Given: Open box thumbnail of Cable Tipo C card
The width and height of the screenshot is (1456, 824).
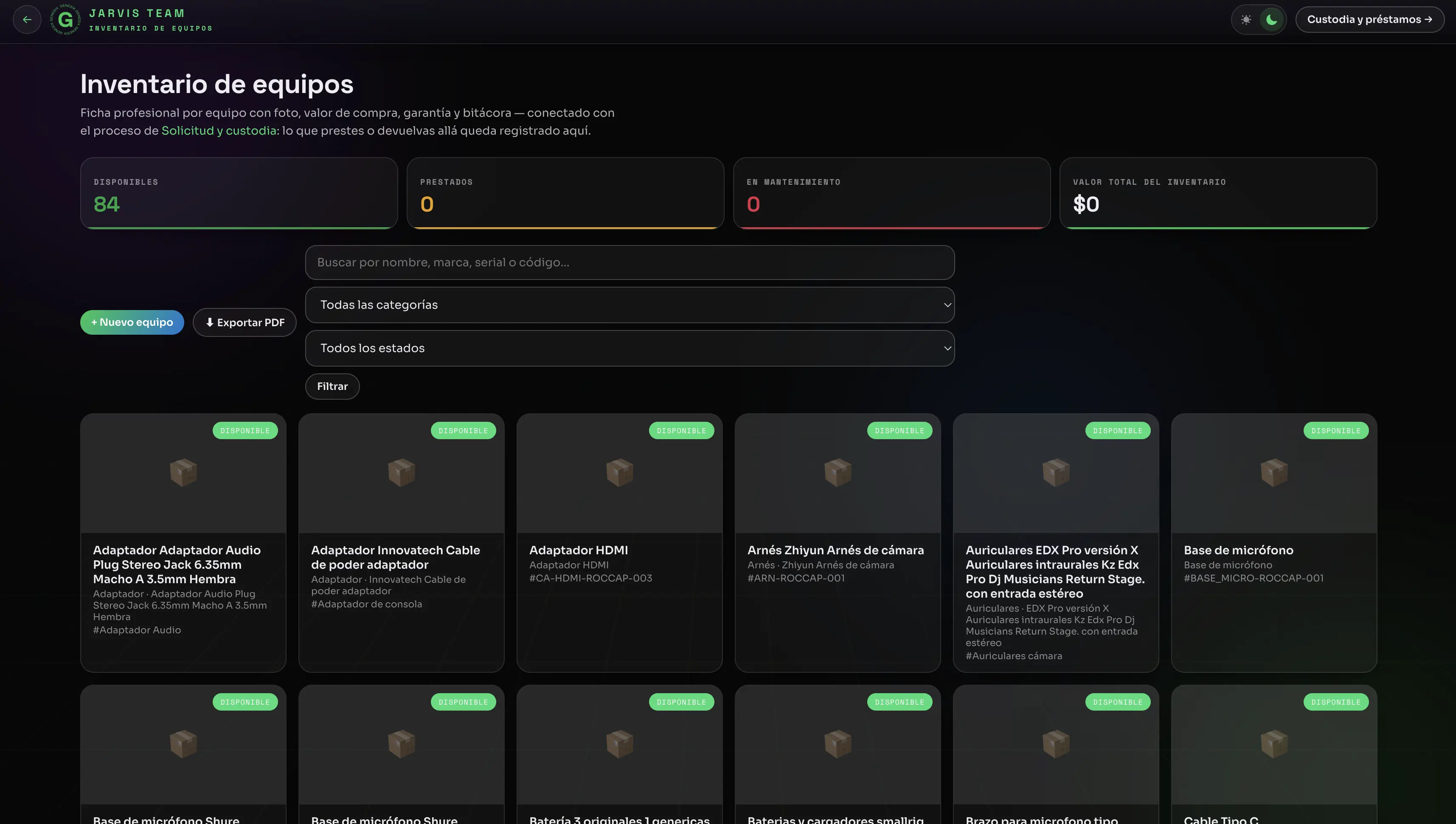Looking at the screenshot, I should point(1274,744).
